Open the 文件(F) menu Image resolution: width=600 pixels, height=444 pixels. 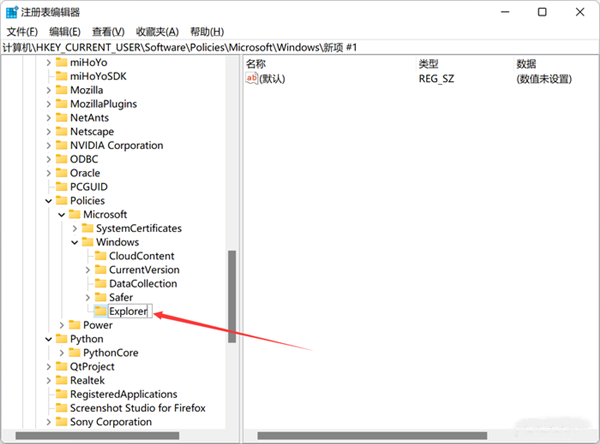click(22, 32)
